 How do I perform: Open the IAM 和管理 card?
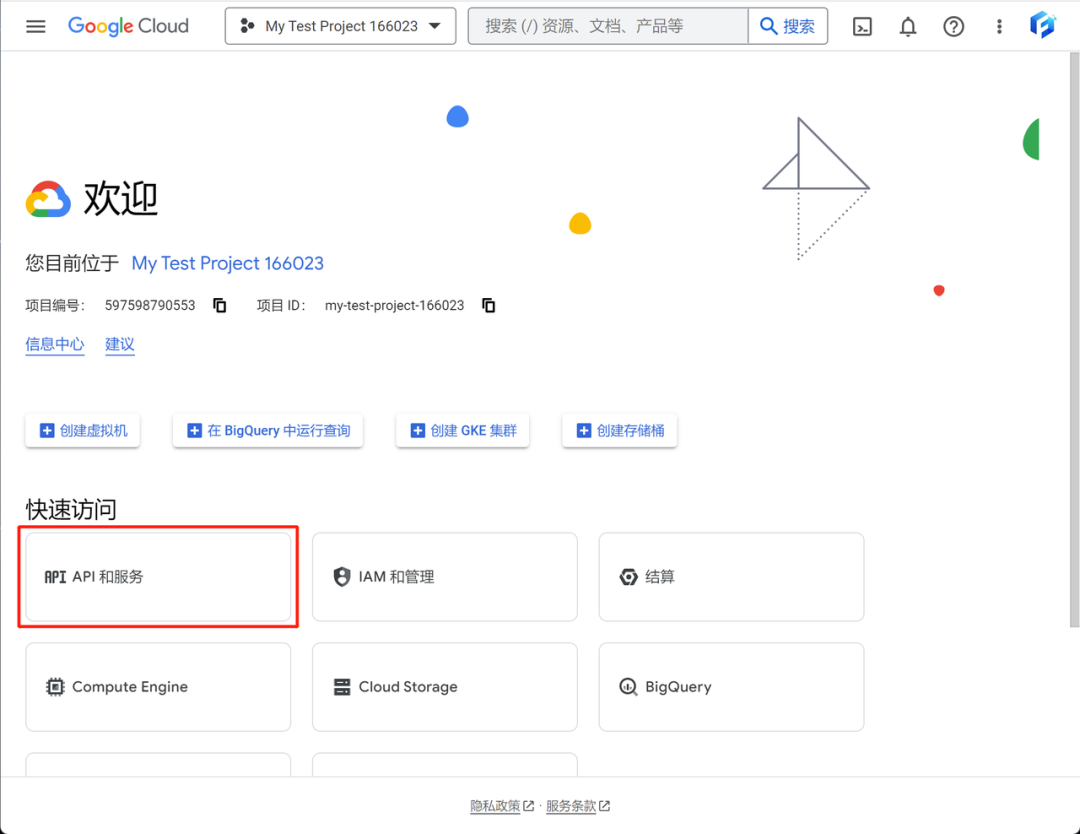coord(445,576)
